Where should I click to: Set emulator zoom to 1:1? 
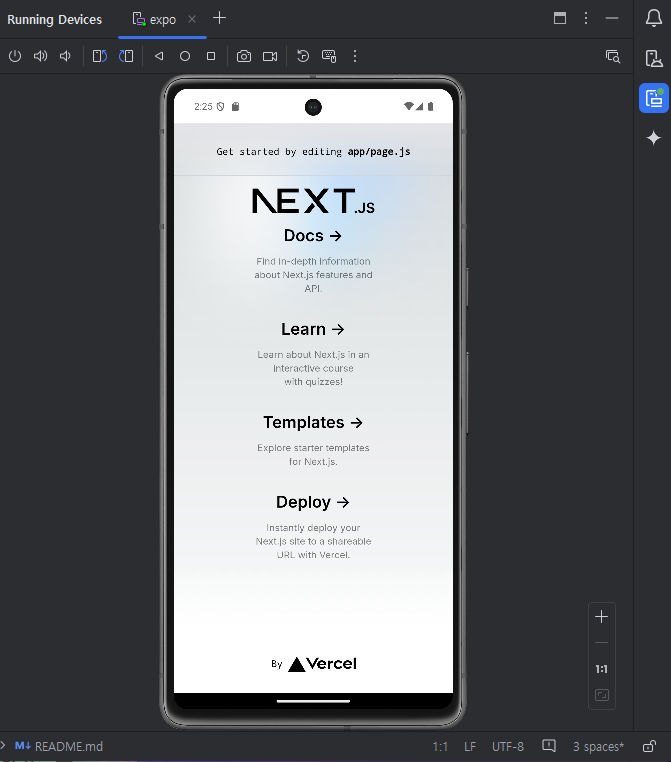(x=602, y=669)
